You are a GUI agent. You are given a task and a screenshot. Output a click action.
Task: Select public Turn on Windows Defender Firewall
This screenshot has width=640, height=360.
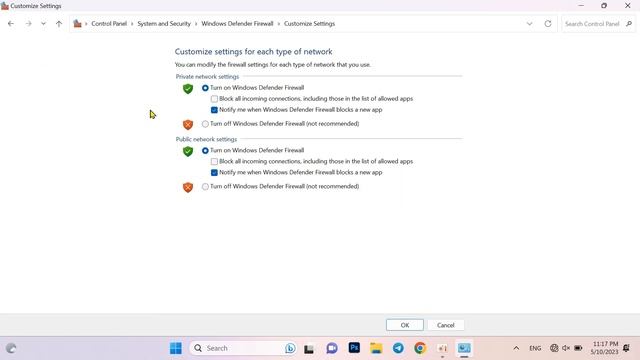click(x=205, y=151)
